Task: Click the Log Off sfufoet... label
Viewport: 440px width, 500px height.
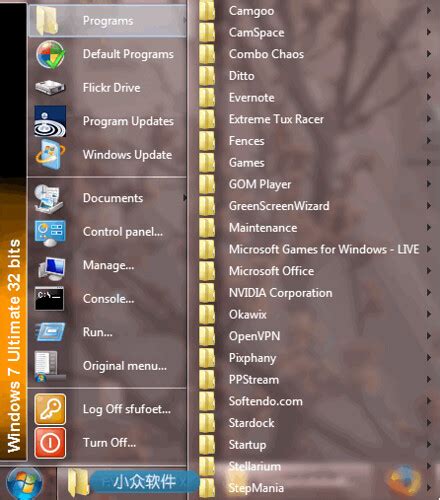Action: [x=127, y=409]
